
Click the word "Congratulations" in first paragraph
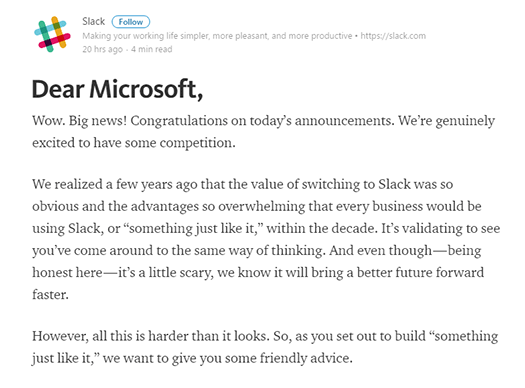pyautogui.click(x=179, y=121)
